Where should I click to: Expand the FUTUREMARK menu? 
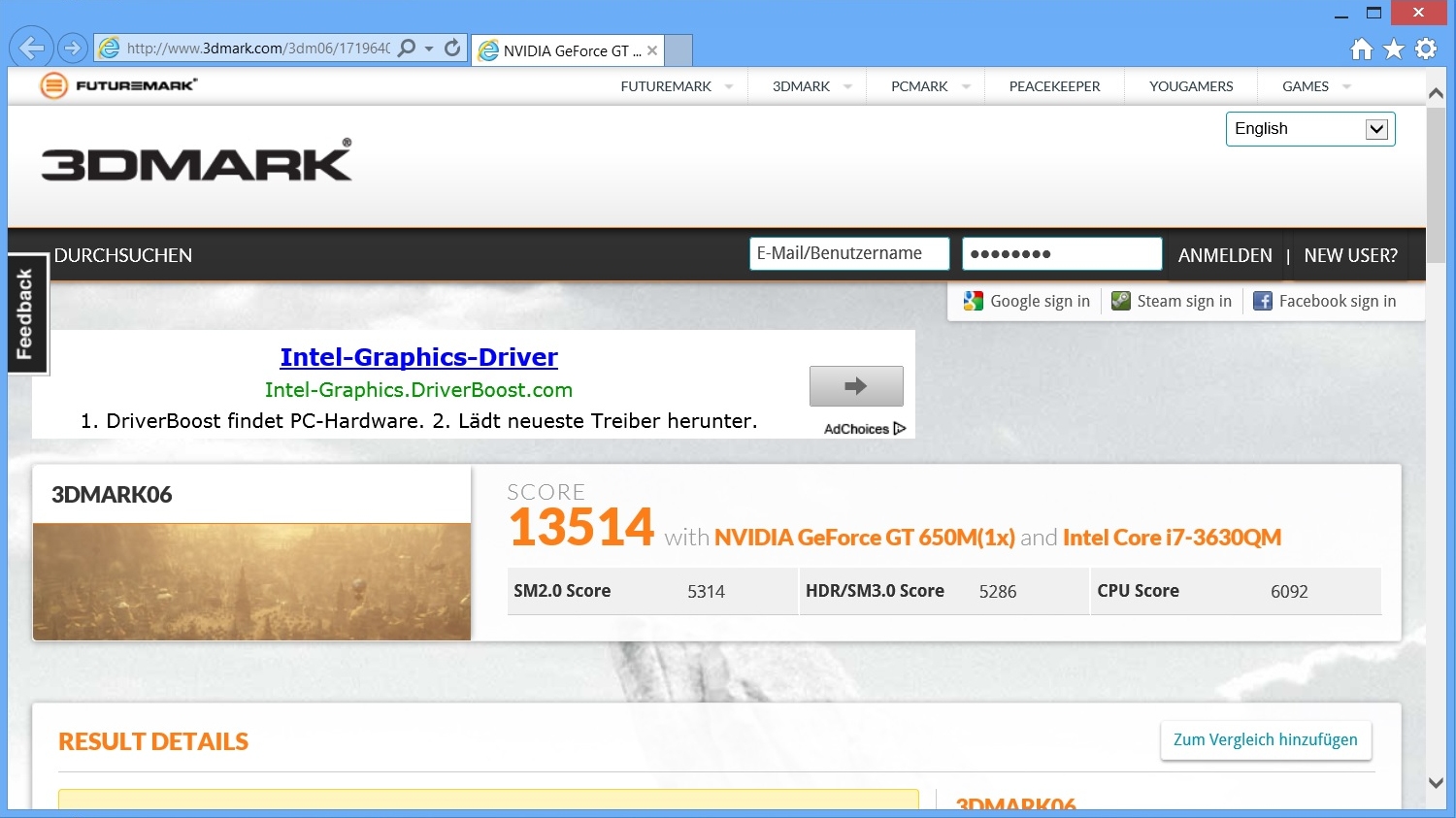(677, 86)
